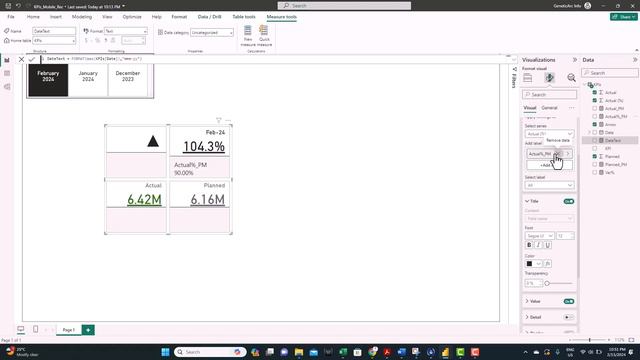Open the Data category dropdown
Screen dimensions: 640x360
[x=212, y=32]
